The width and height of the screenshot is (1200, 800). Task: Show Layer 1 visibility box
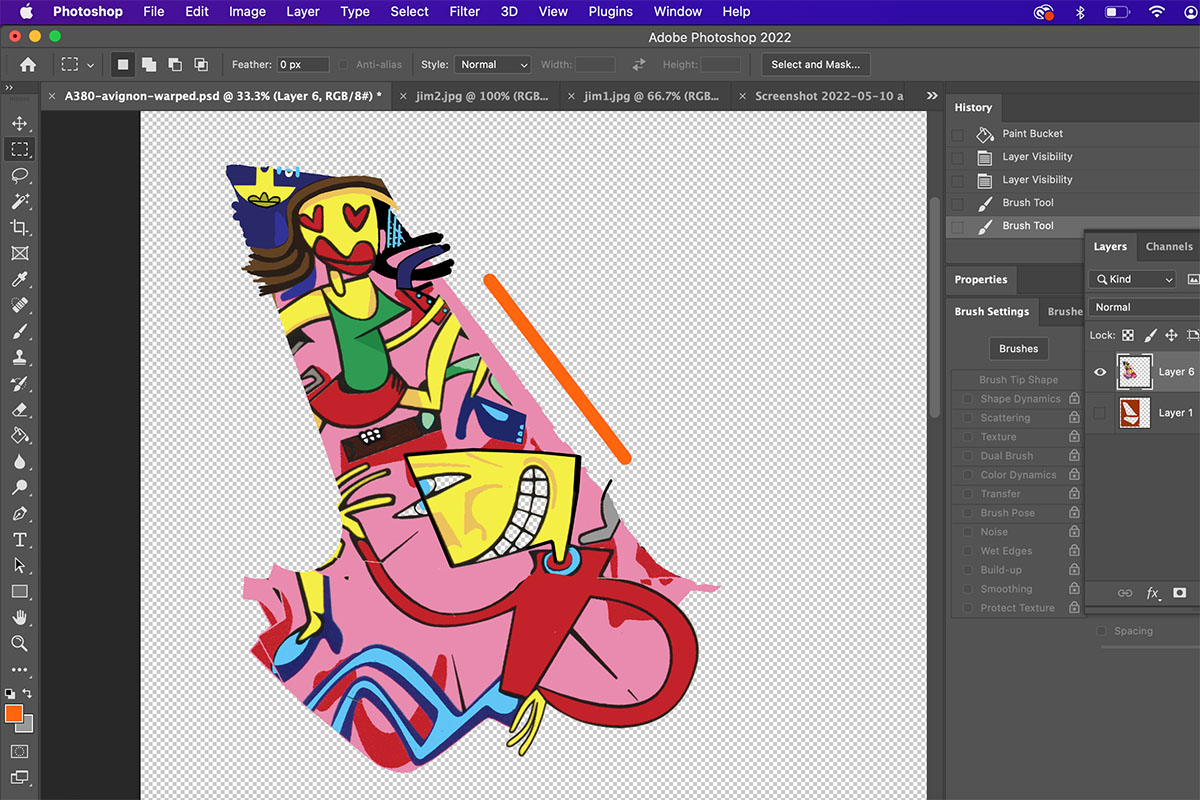(x=1100, y=413)
